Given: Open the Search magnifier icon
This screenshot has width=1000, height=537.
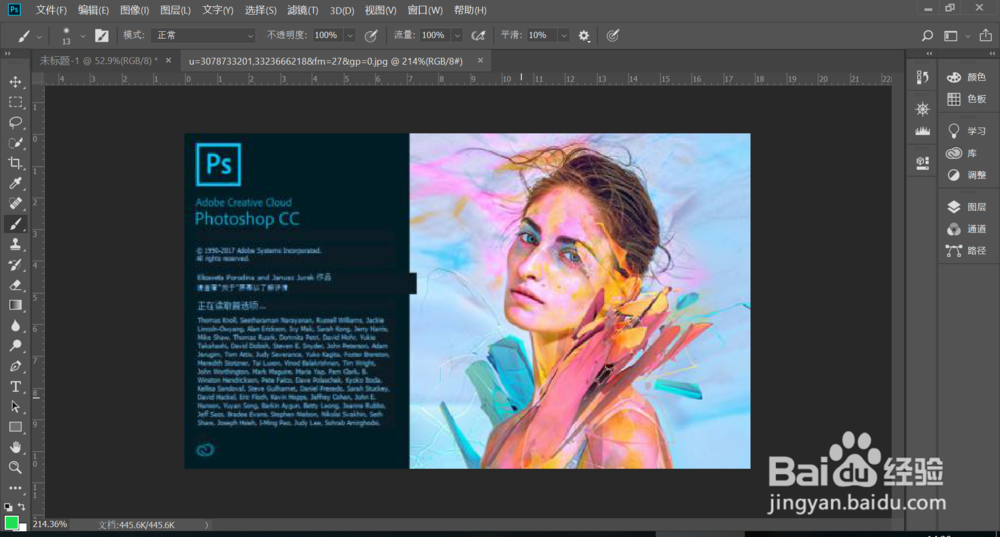Looking at the screenshot, I should tap(927, 36).
